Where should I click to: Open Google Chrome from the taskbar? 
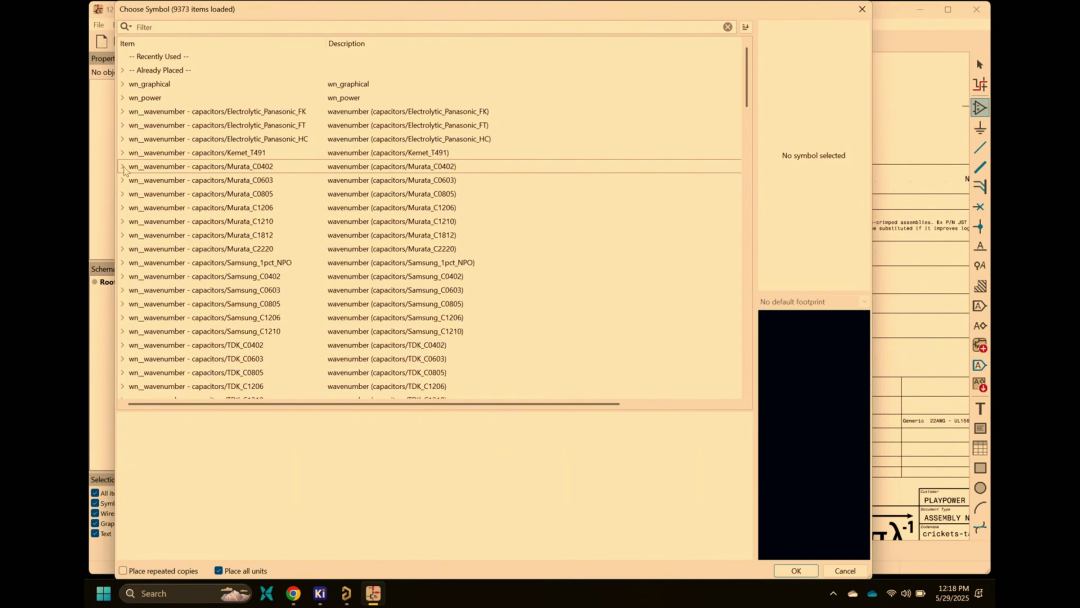click(293, 594)
